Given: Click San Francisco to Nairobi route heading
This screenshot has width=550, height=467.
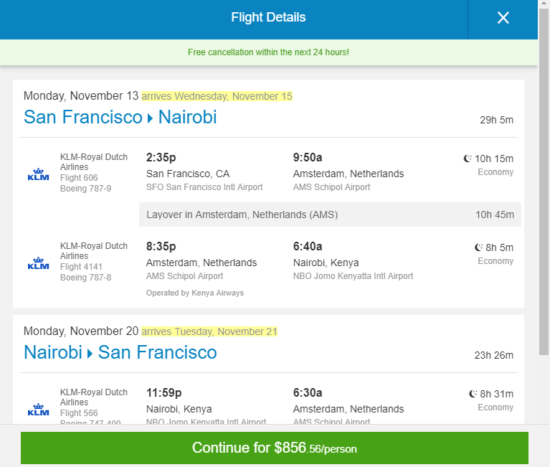Looking at the screenshot, I should point(120,117).
